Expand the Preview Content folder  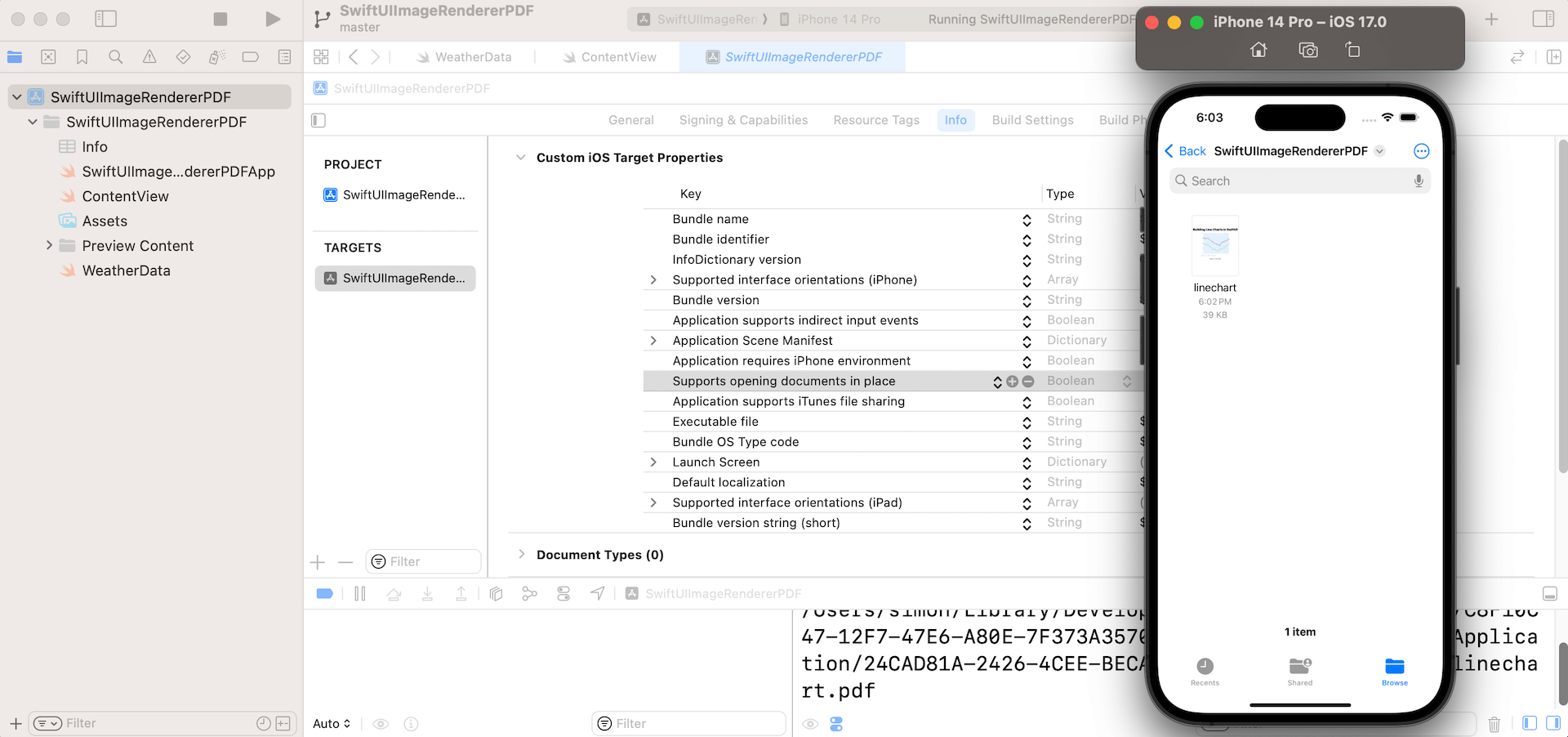tap(49, 245)
